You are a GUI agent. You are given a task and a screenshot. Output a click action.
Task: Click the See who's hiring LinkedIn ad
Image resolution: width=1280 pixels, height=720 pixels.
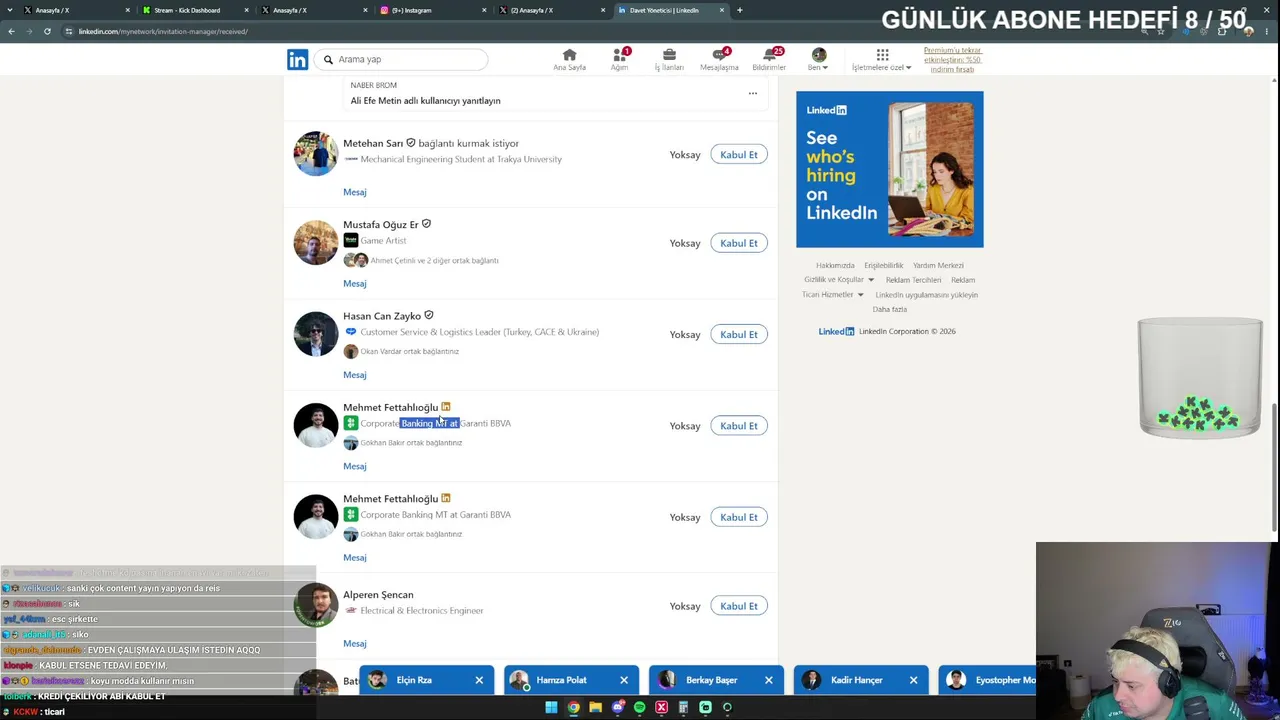890,169
